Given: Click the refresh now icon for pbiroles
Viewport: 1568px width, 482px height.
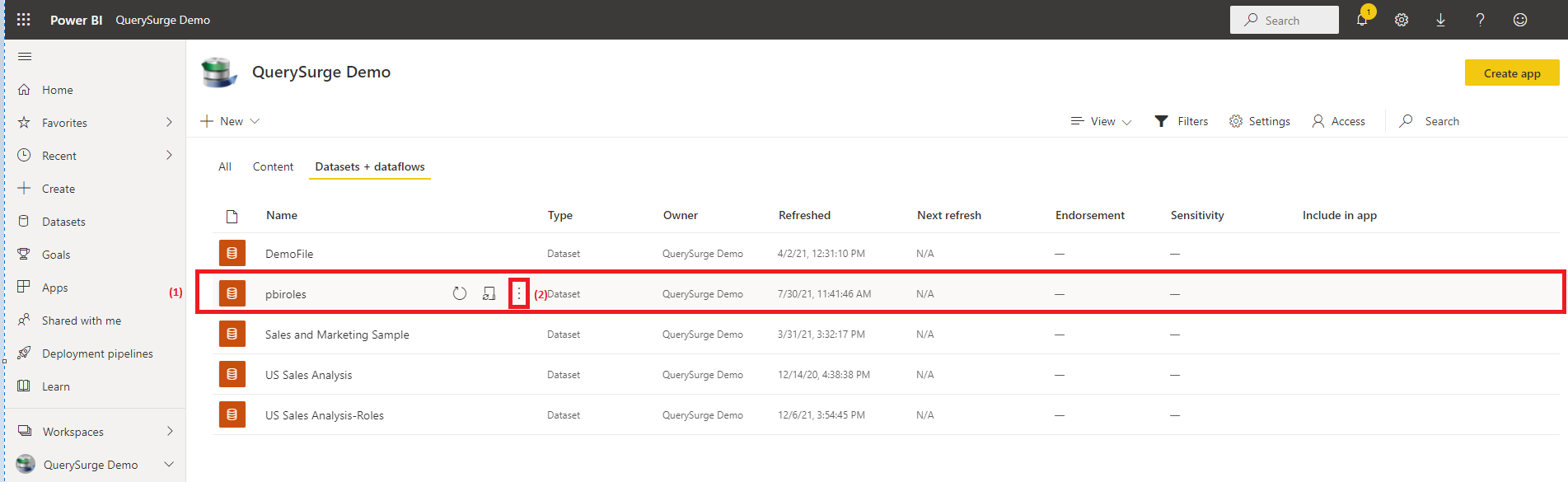Looking at the screenshot, I should pyautogui.click(x=460, y=293).
